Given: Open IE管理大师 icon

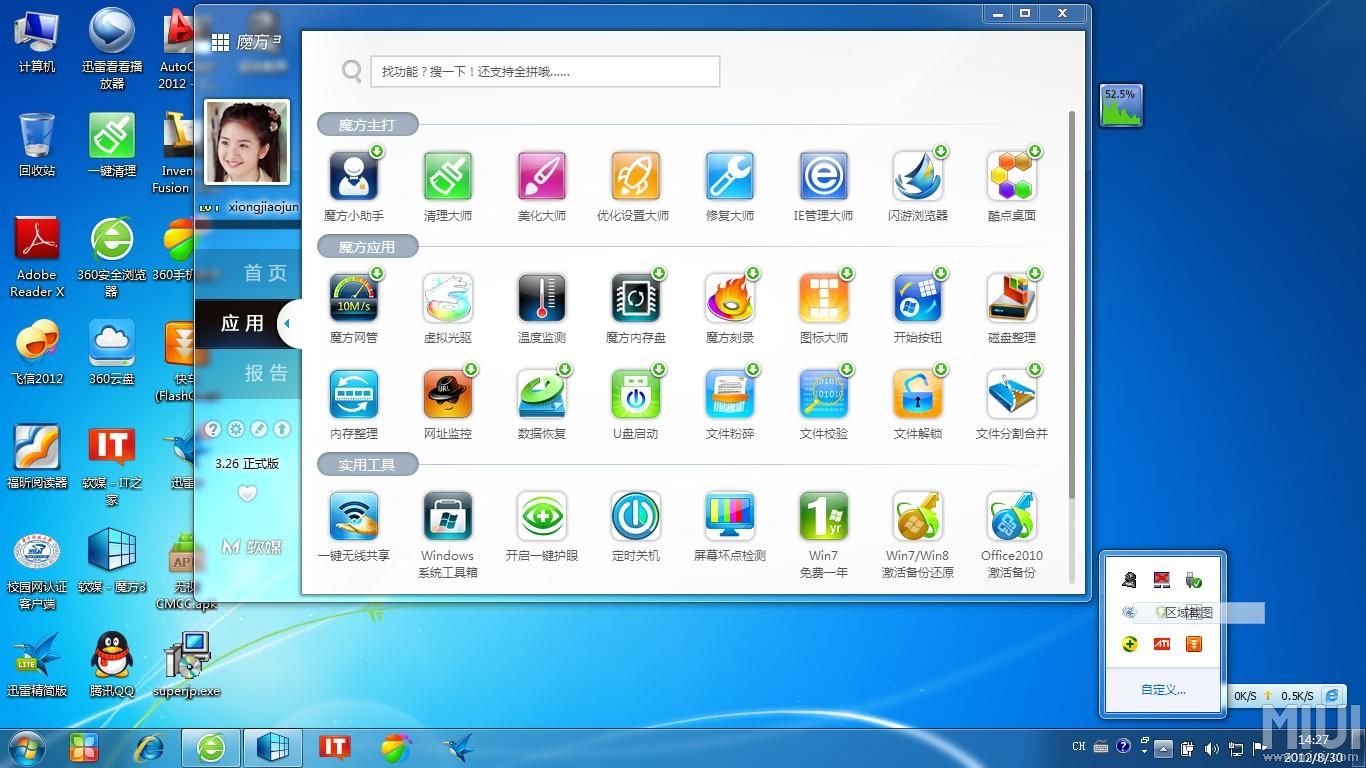Looking at the screenshot, I should pos(824,176).
